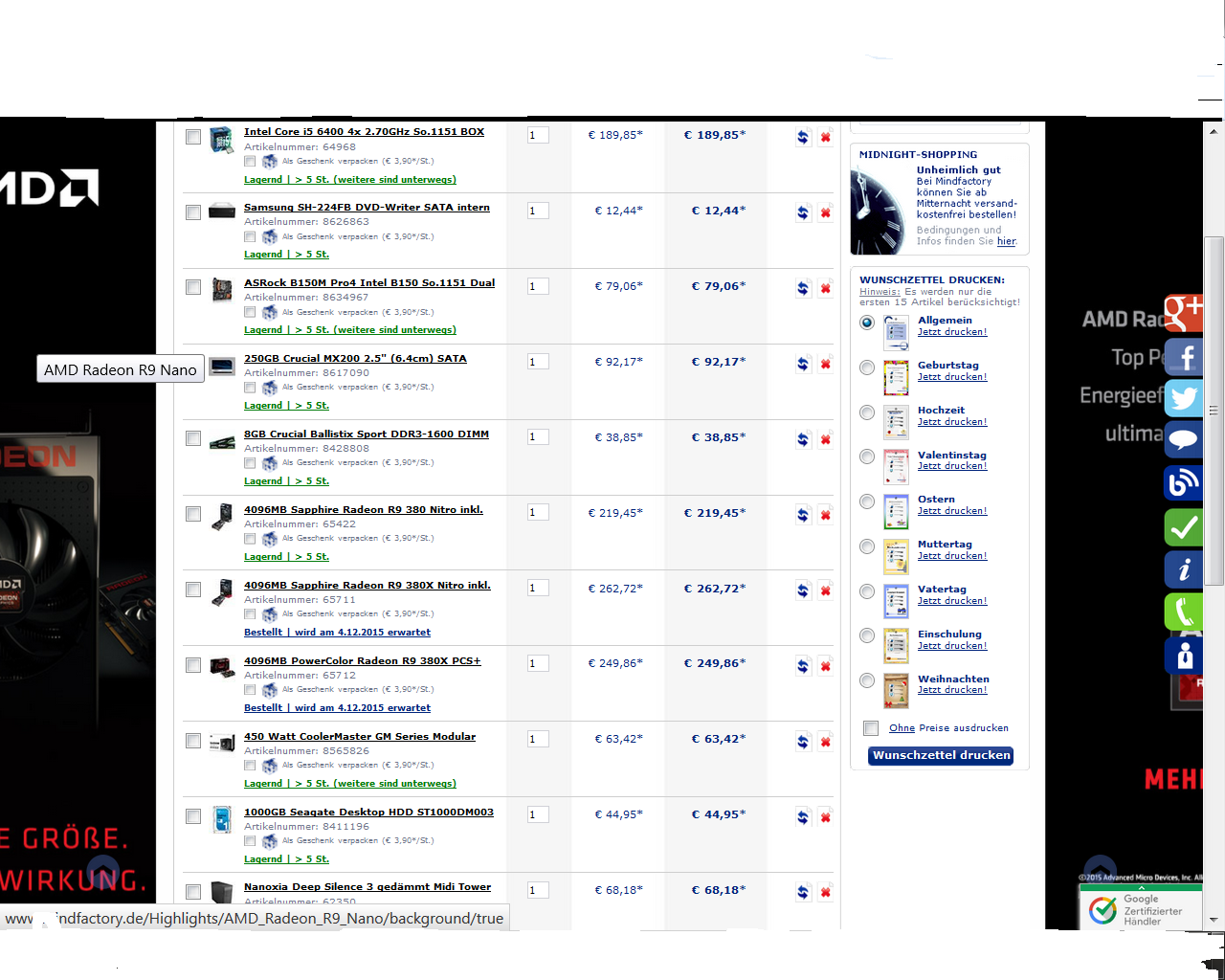The image size is (1225, 980).
Task: Delete Intel Core i5 6400 from wishlist
Action: 825,137
